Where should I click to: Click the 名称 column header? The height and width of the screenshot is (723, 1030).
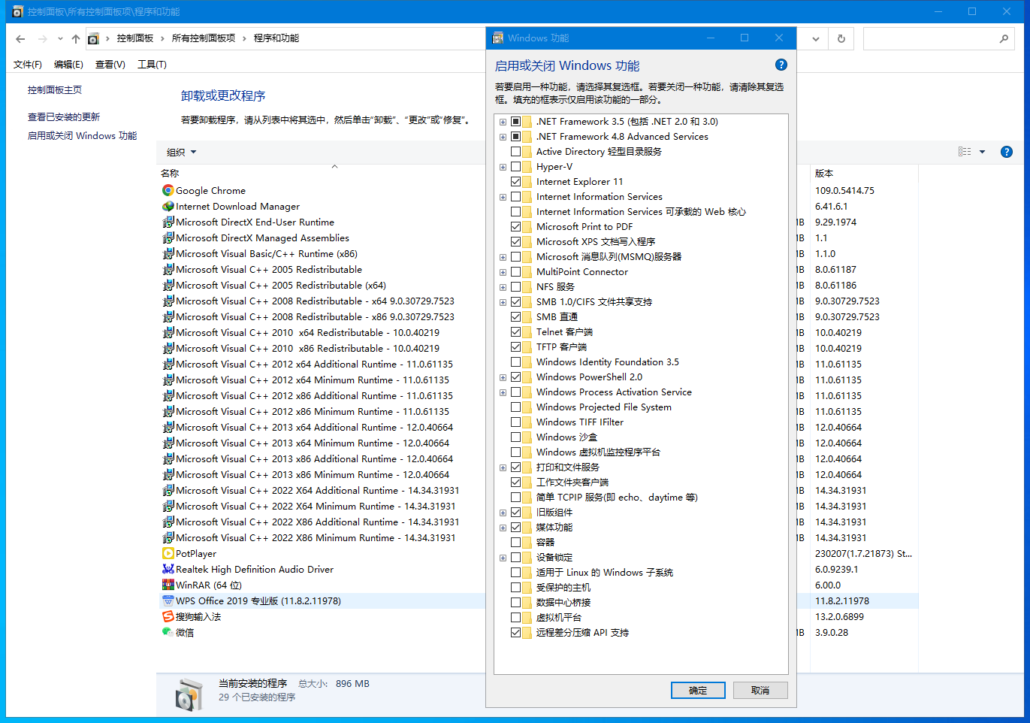(170, 173)
